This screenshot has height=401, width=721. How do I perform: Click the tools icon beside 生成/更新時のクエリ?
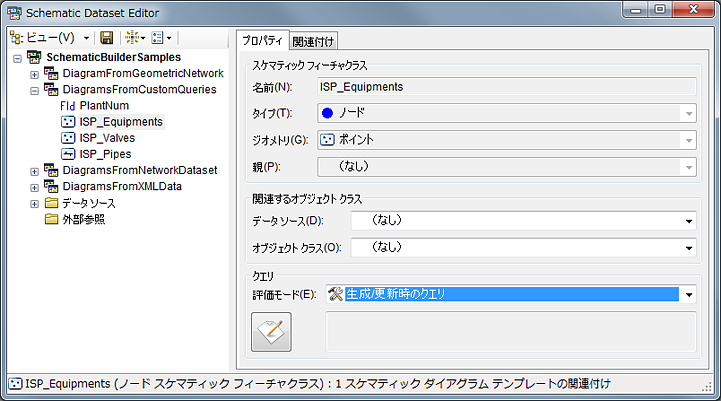[x=336, y=294]
